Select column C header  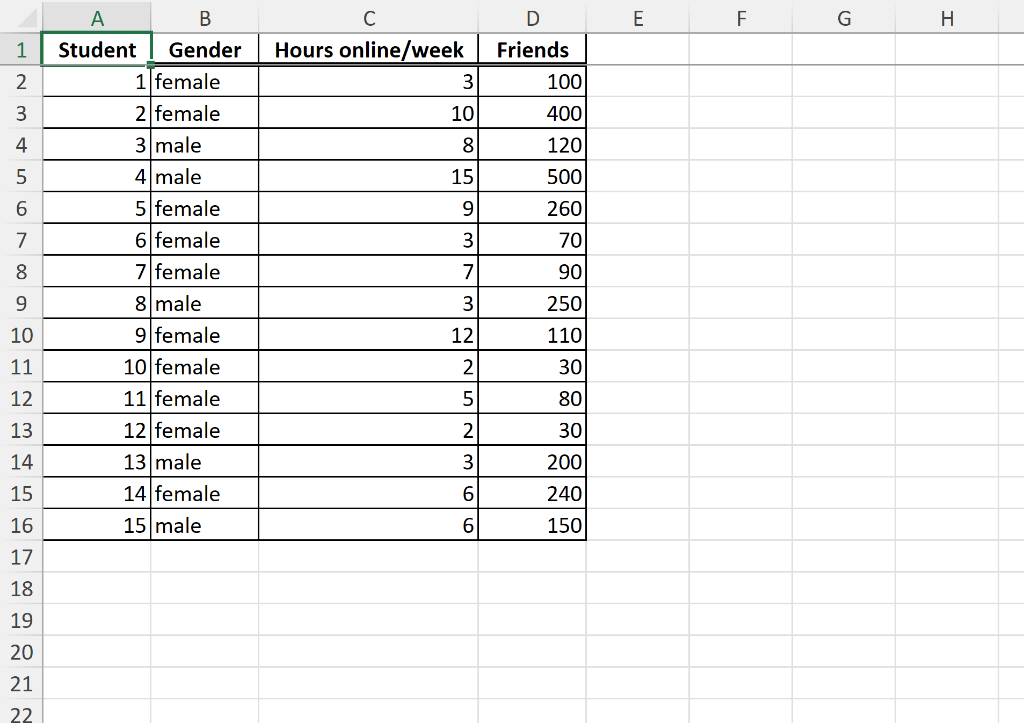coord(369,17)
